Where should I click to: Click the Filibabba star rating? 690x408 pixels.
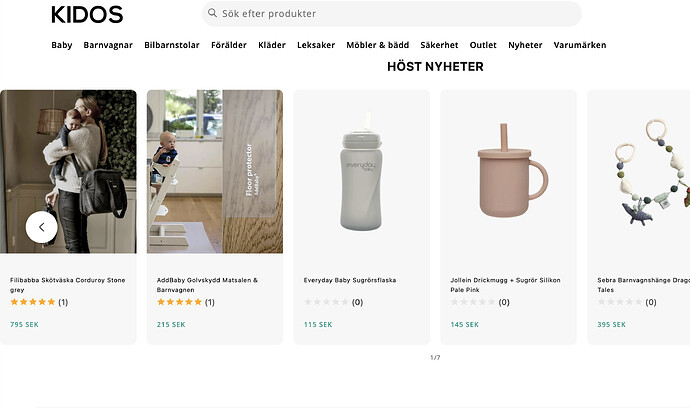point(33,302)
